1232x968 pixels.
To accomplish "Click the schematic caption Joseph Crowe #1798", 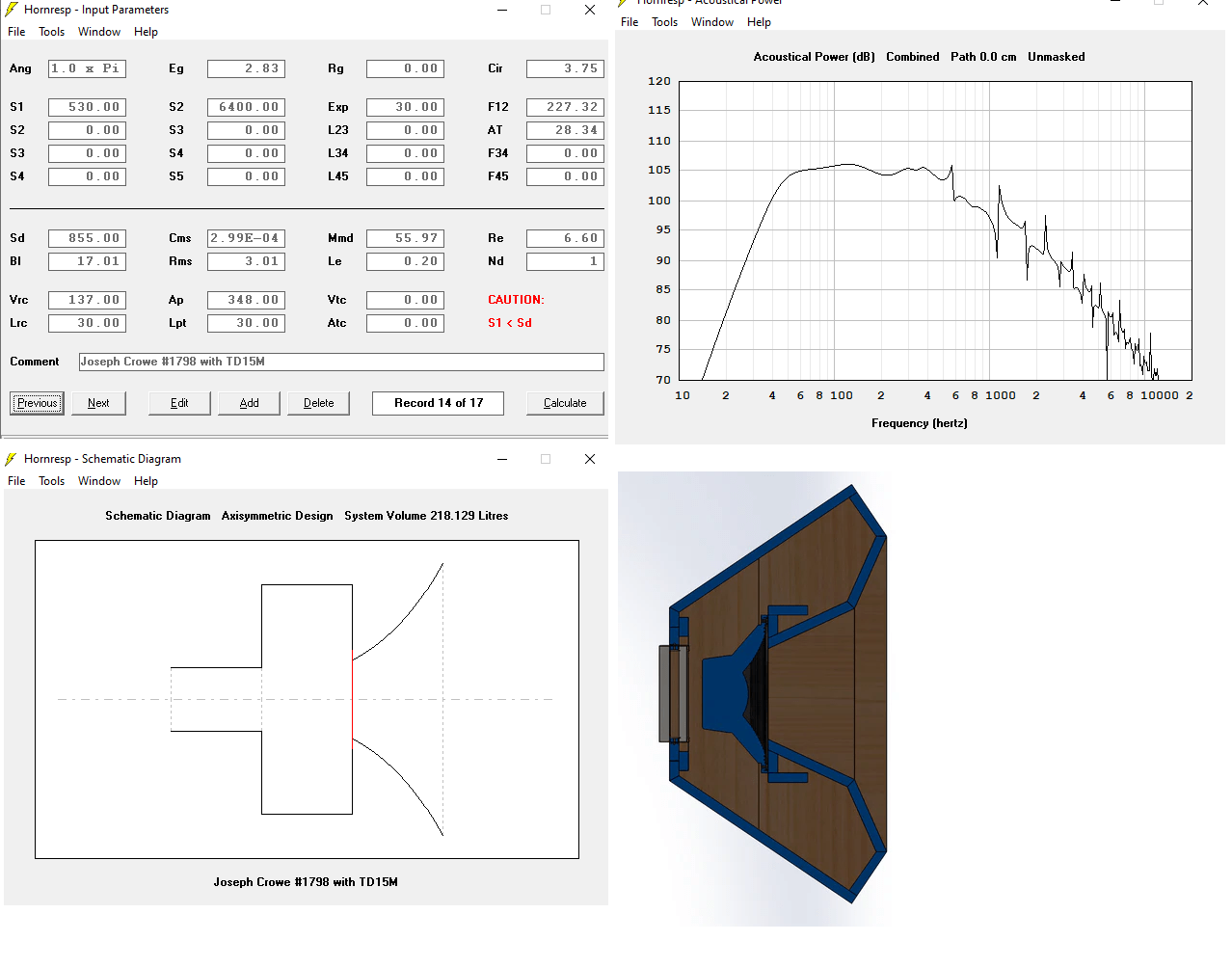I will point(306,882).
